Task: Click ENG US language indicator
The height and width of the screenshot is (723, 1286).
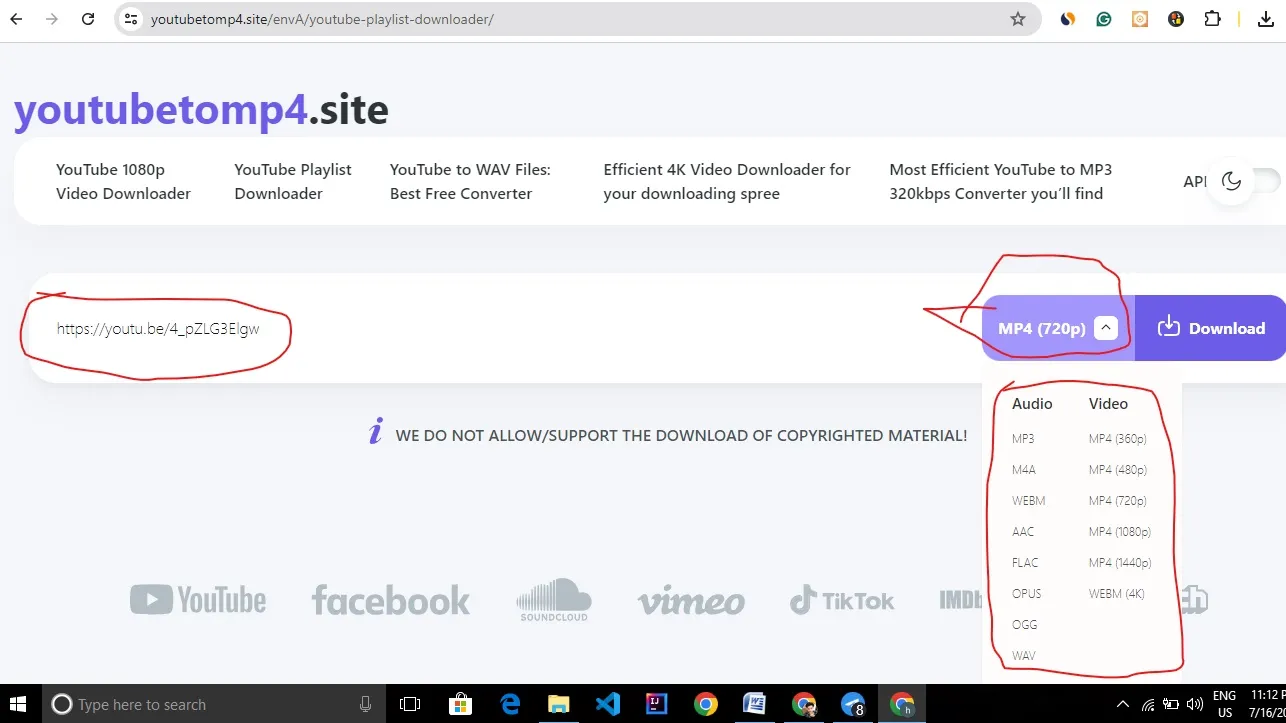Action: [x=1224, y=704]
